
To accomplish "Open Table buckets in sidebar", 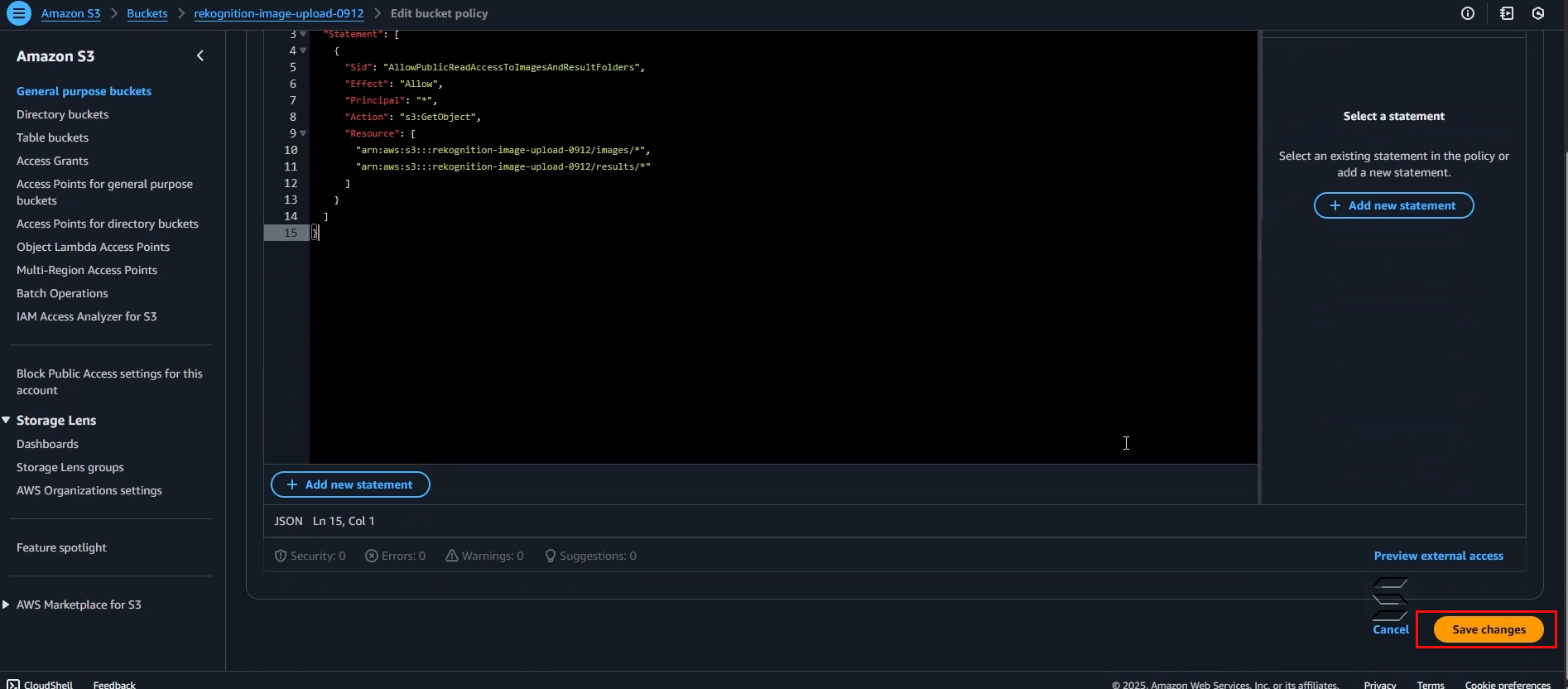I will point(52,137).
